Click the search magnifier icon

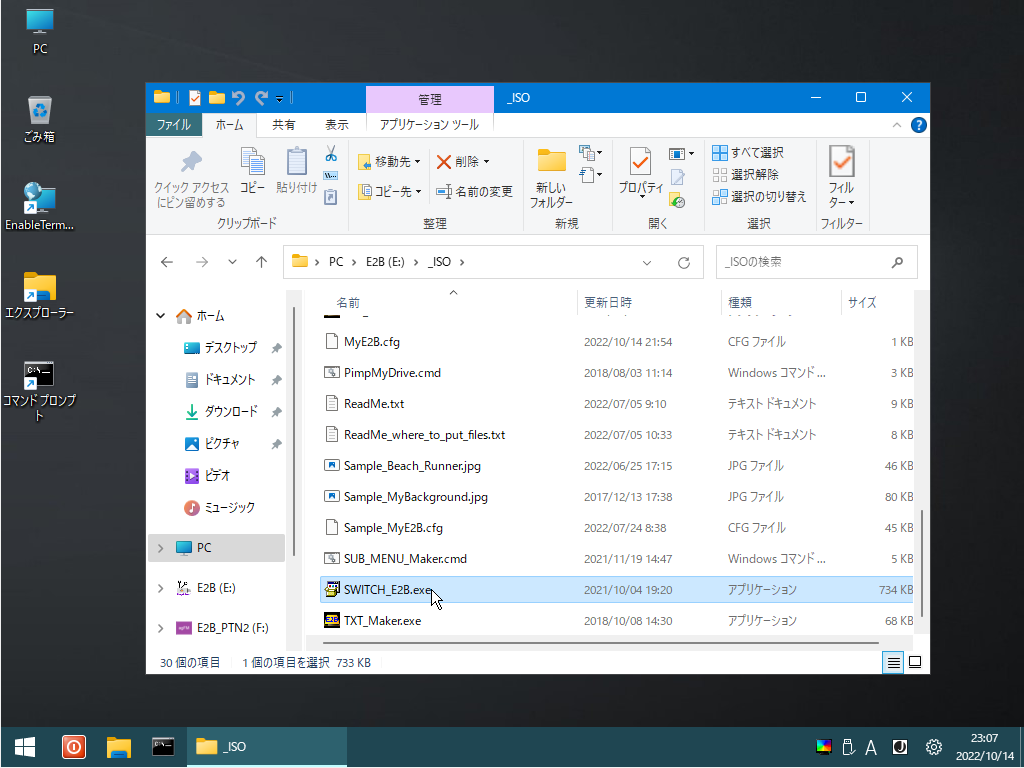click(897, 262)
